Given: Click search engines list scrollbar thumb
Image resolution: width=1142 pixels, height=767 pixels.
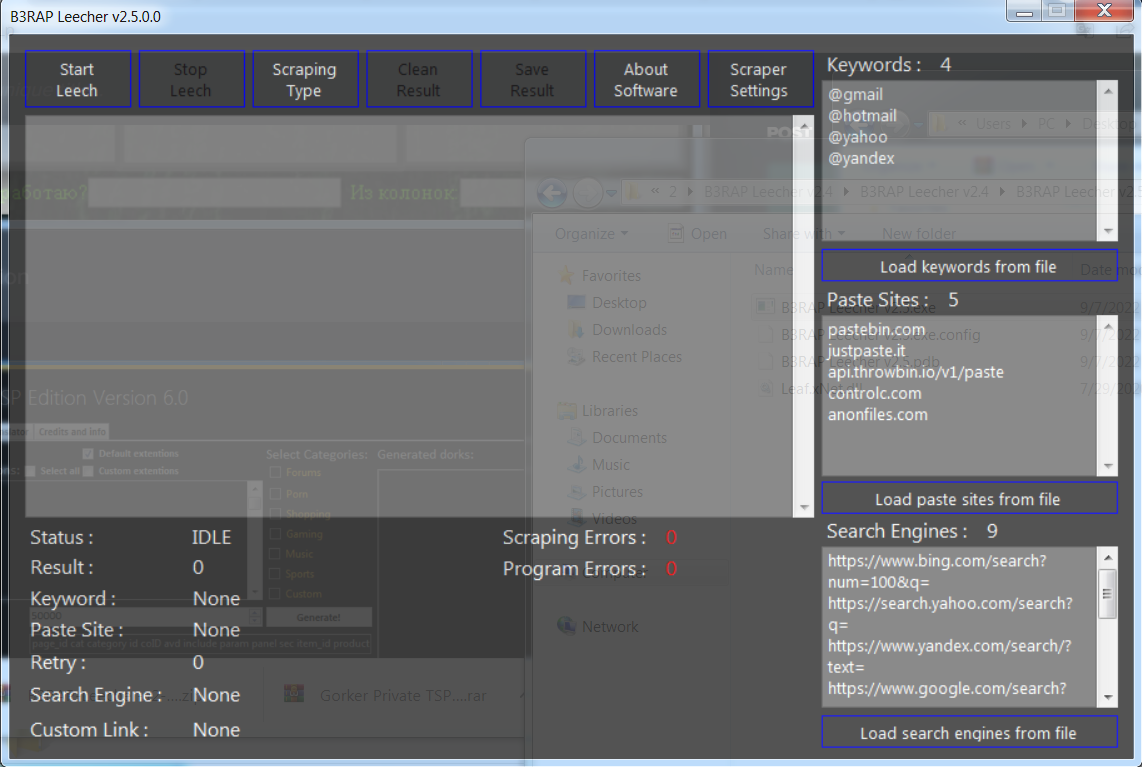Looking at the screenshot, I should 1108,593.
